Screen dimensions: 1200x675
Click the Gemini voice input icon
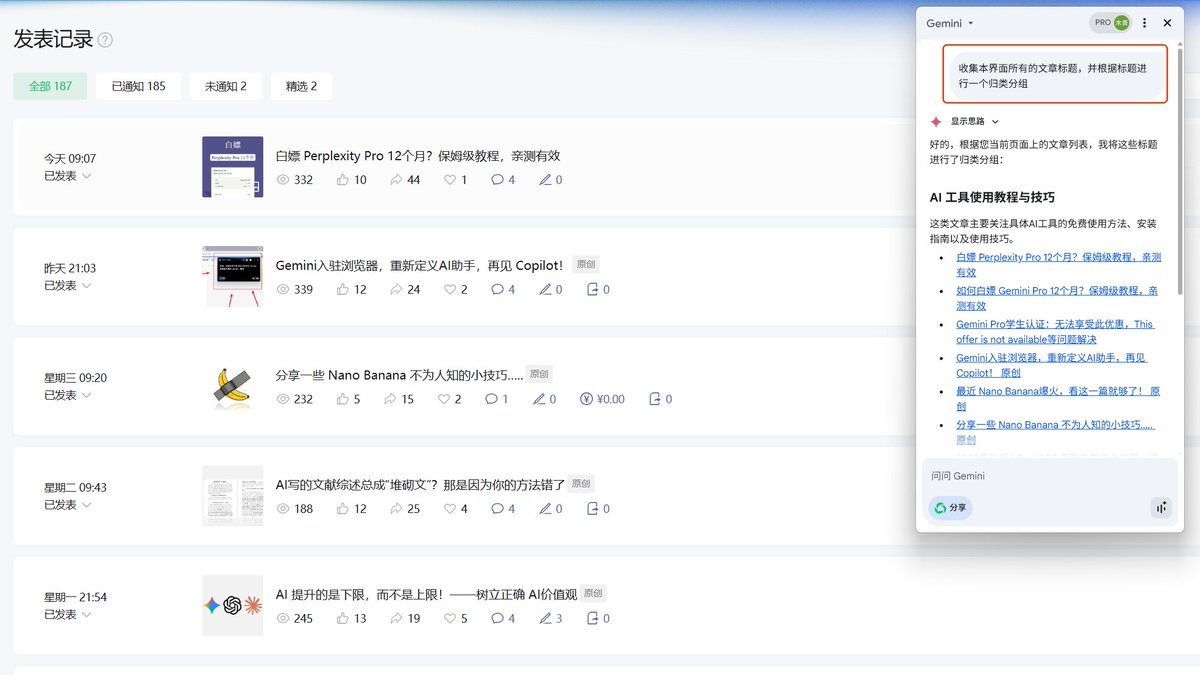pyautogui.click(x=1161, y=508)
